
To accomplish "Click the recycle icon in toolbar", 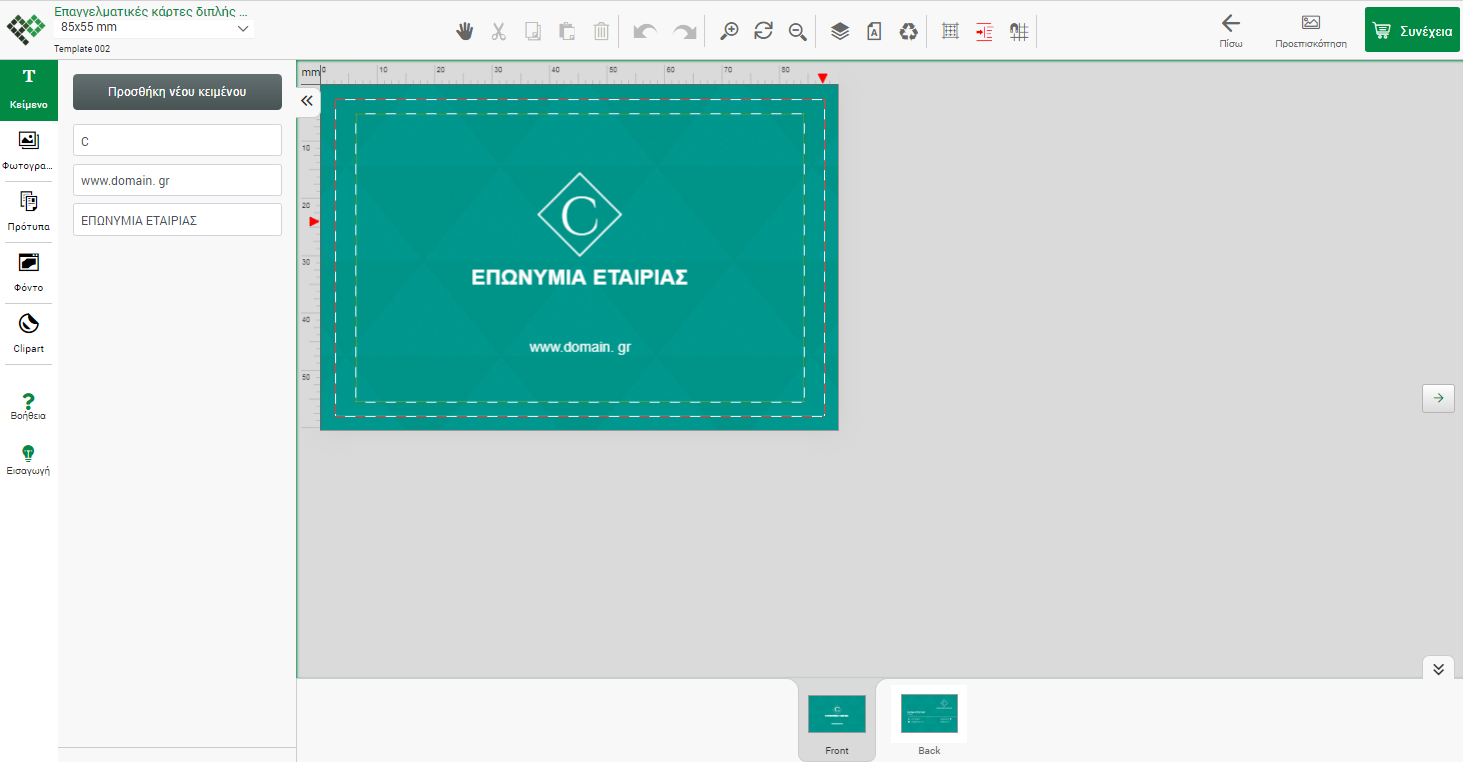I will [x=908, y=31].
